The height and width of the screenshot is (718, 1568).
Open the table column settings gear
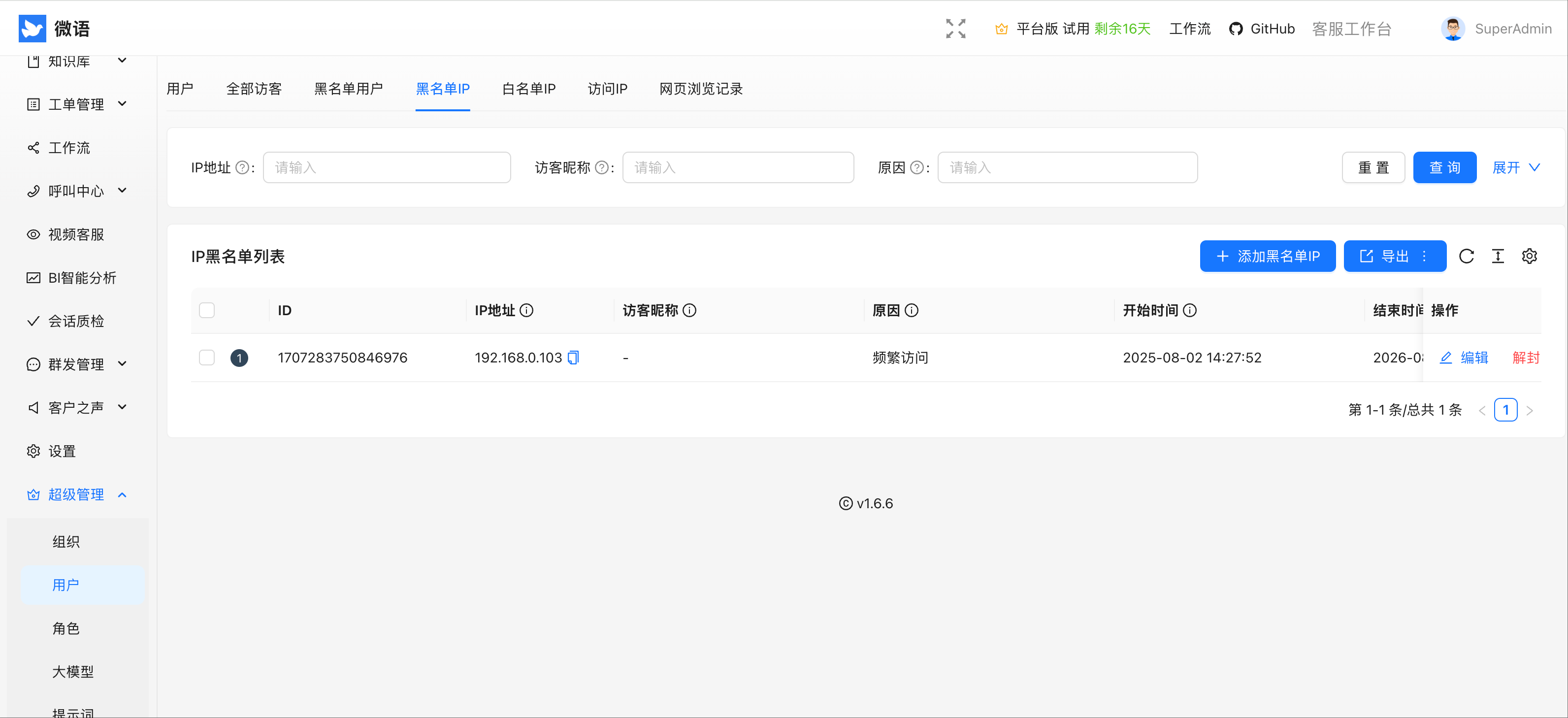coord(1530,256)
